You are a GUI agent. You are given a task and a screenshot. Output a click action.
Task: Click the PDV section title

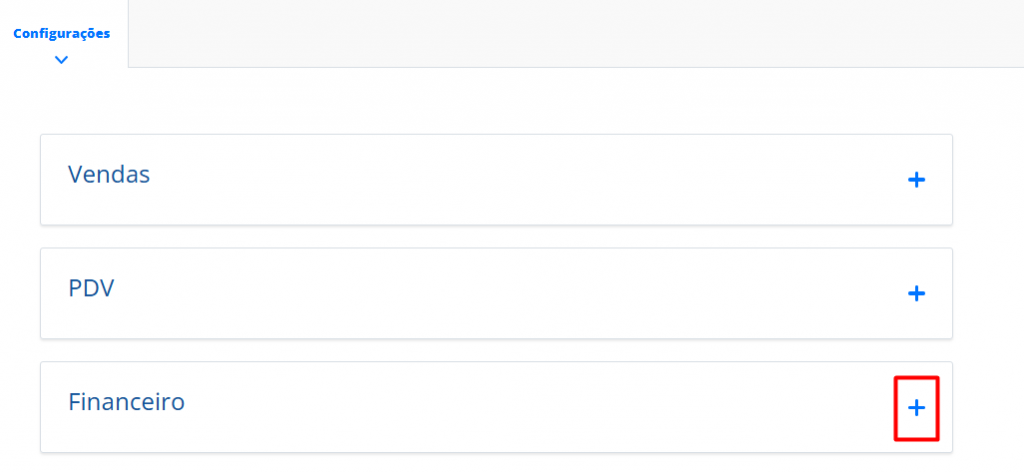[x=91, y=289]
